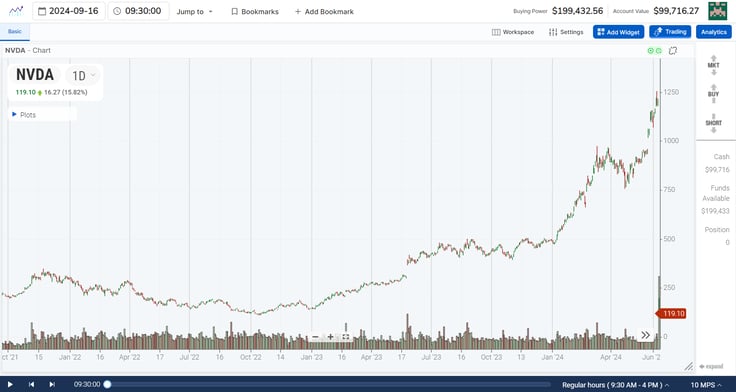736x392 pixels.
Task: Click the chart resize handle icon
Action: coord(689,366)
